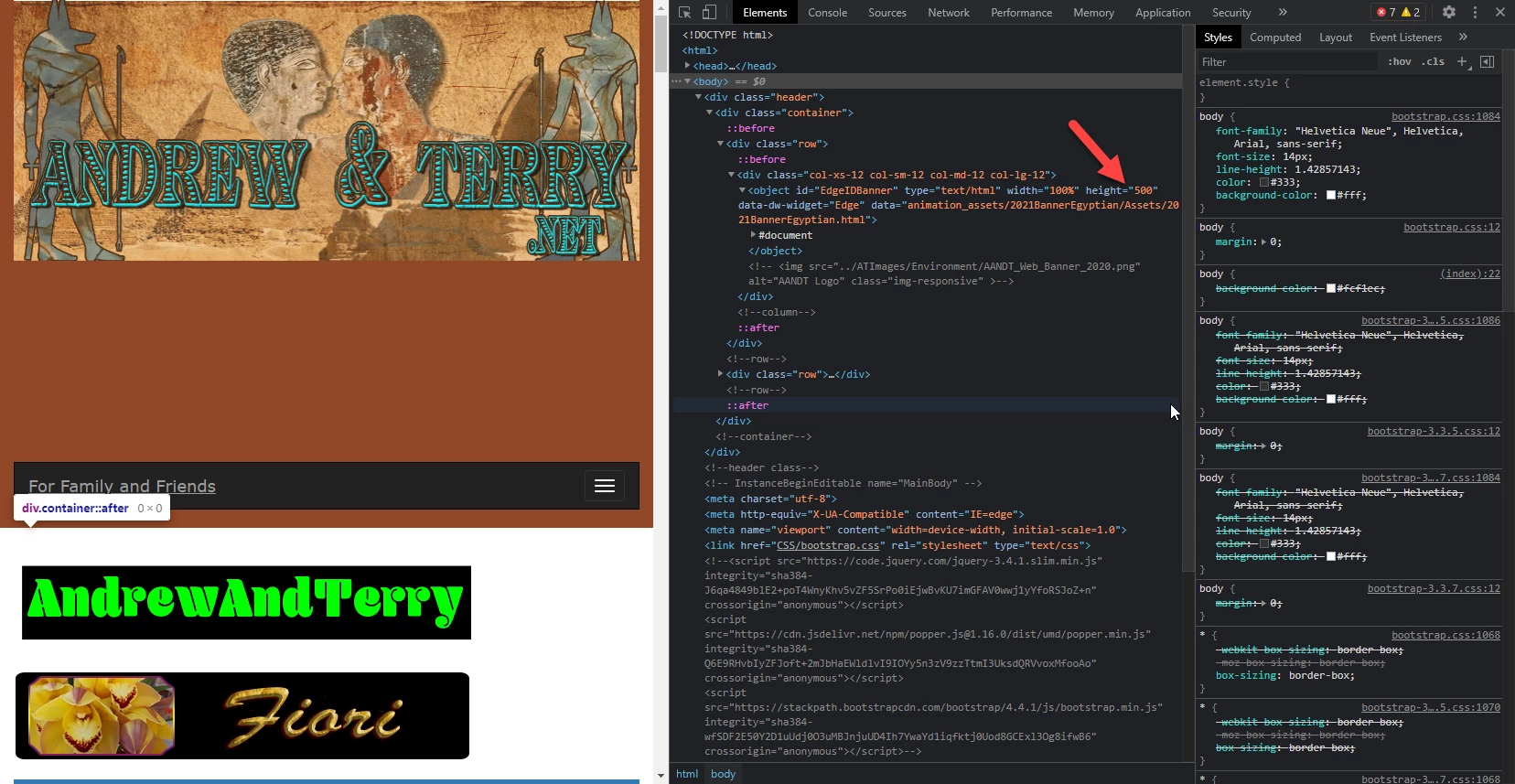This screenshot has height=784, width=1515.
Task: Switch to the Console tab
Action: click(x=827, y=12)
